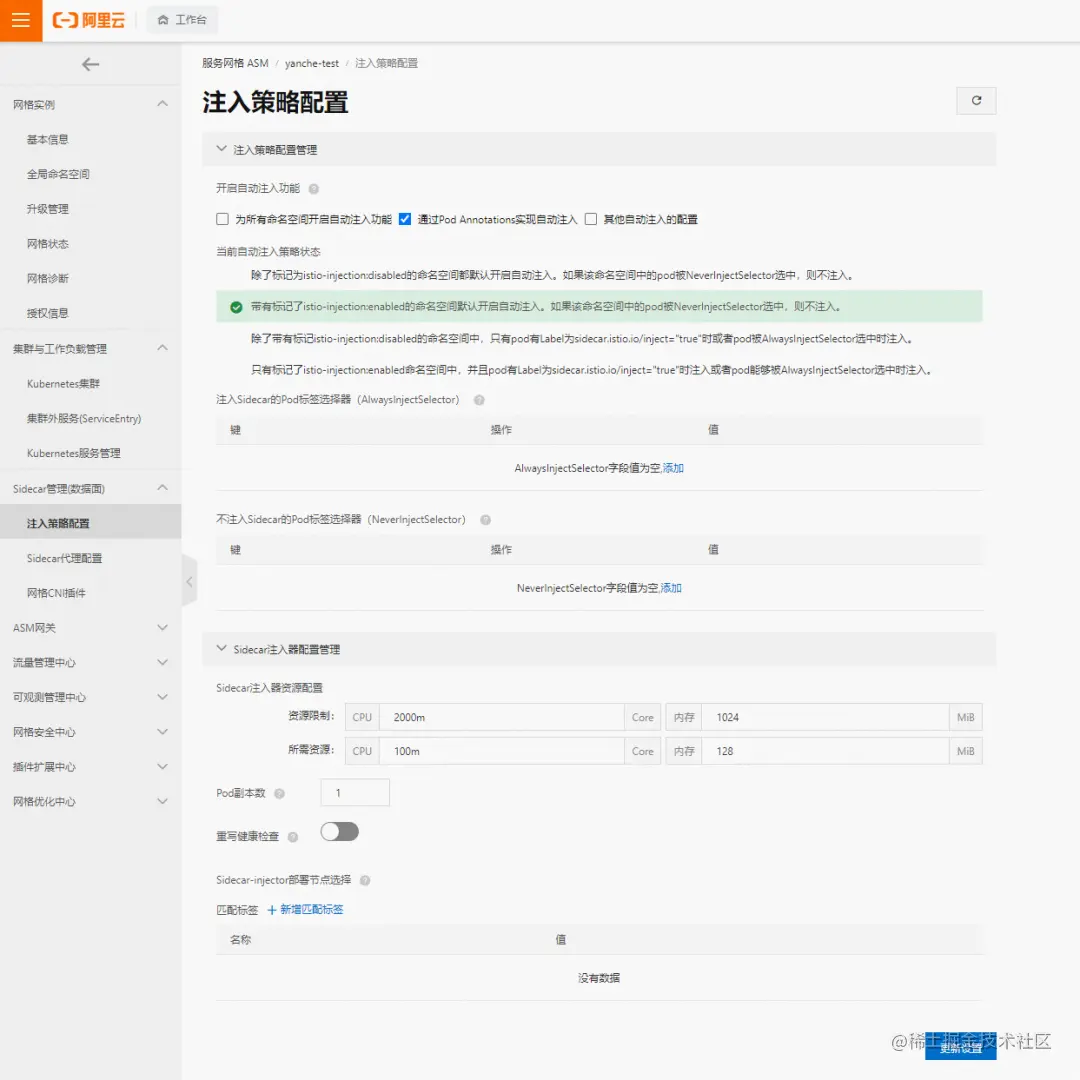Expand the ASM网关 group

(163, 627)
